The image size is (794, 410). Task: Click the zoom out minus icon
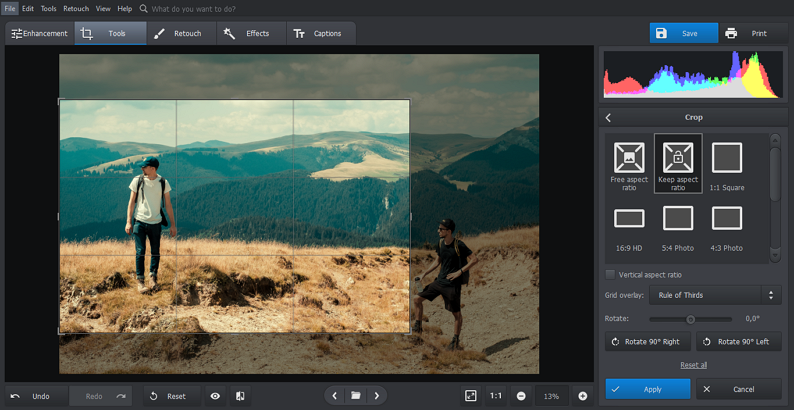(x=521, y=396)
